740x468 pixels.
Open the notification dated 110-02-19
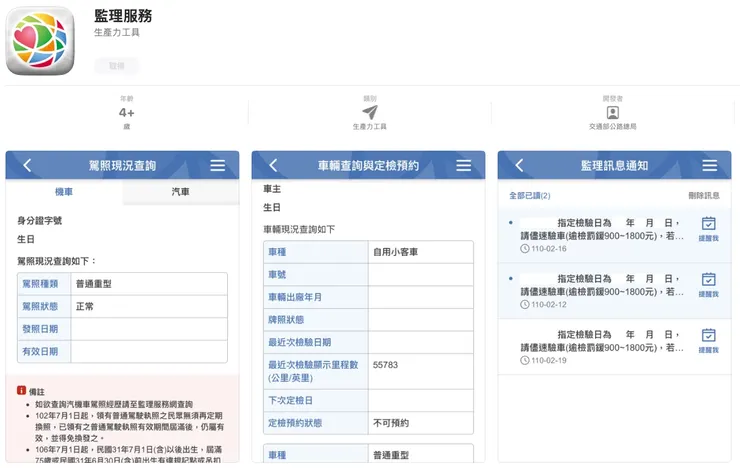coord(614,347)
